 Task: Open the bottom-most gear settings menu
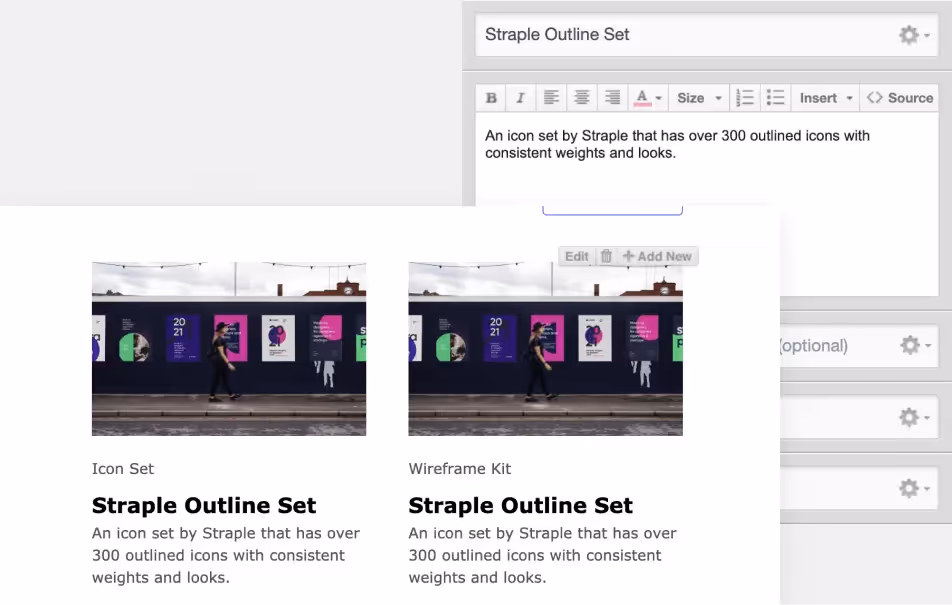click(914, 488)
